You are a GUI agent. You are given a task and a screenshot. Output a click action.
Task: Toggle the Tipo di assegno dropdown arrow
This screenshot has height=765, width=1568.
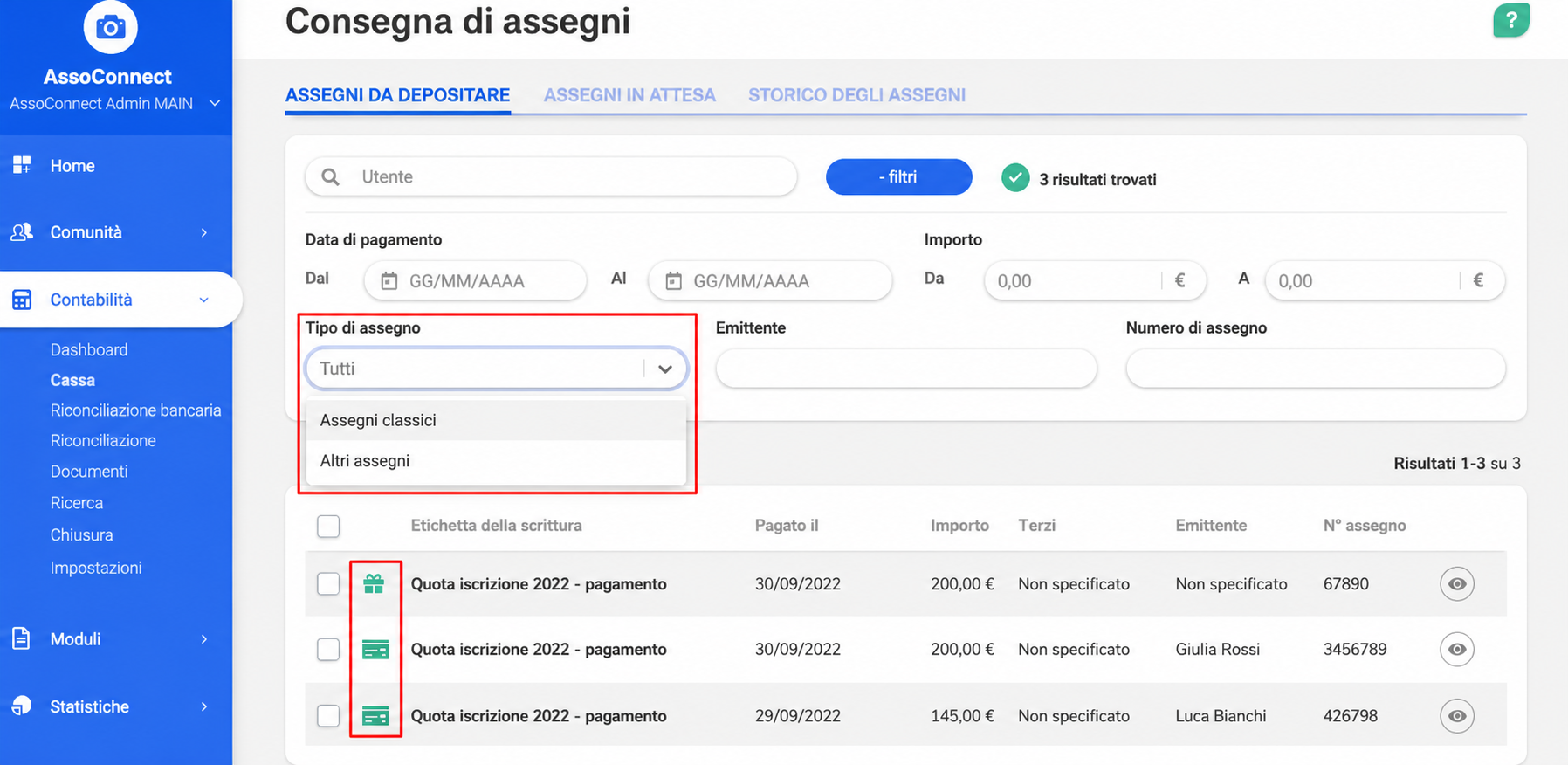click(x=665, y=369)
